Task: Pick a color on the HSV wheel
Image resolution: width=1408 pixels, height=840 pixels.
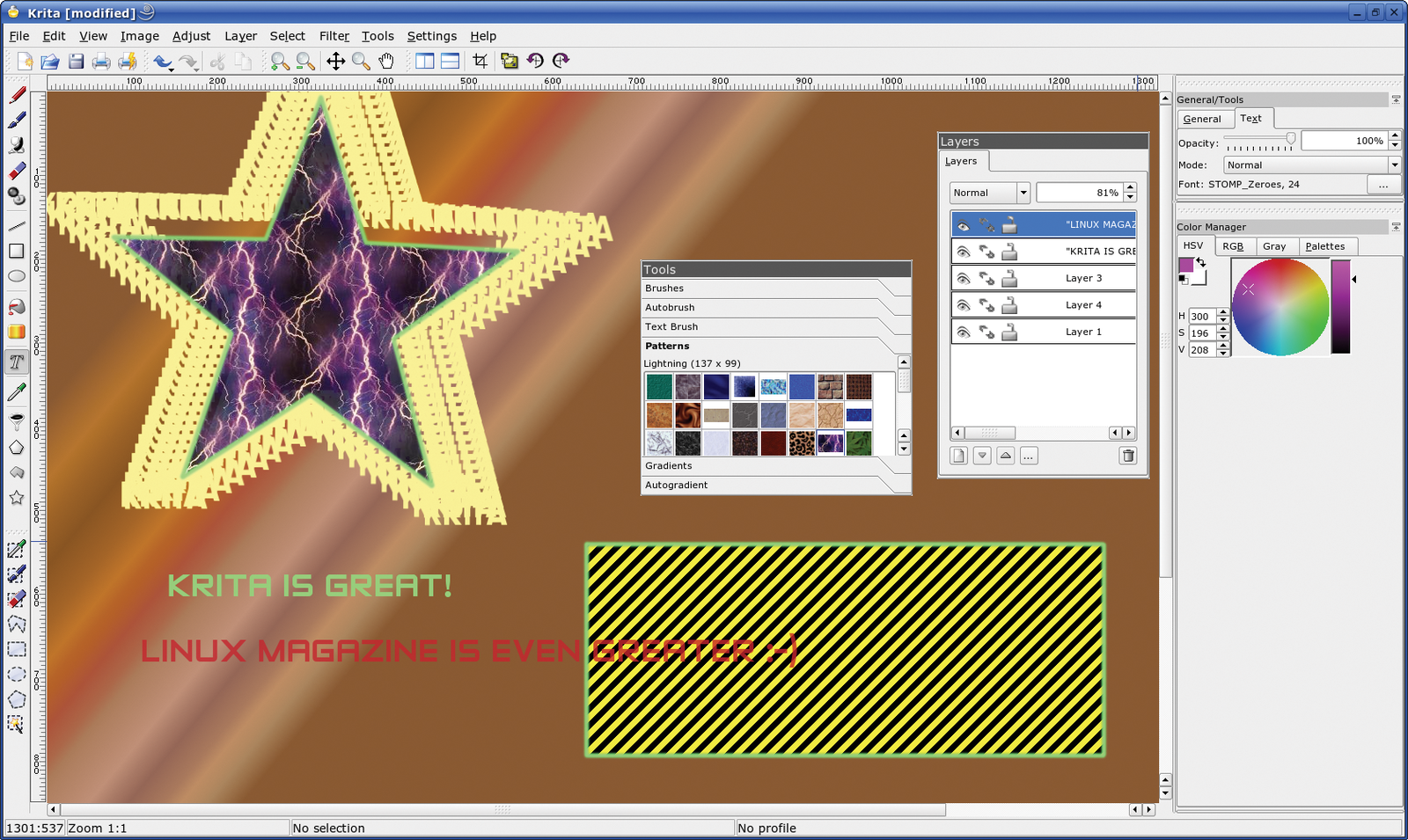Action: [x=1280, y=307]
